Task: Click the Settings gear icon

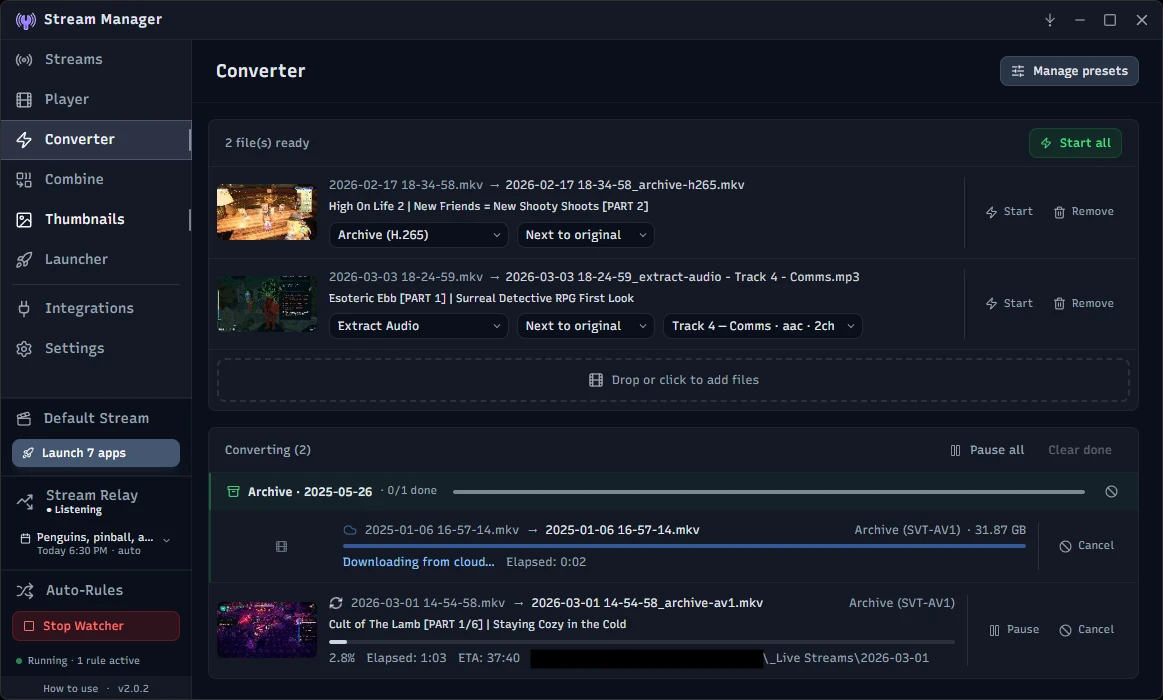Action: (x=24, y=349)
